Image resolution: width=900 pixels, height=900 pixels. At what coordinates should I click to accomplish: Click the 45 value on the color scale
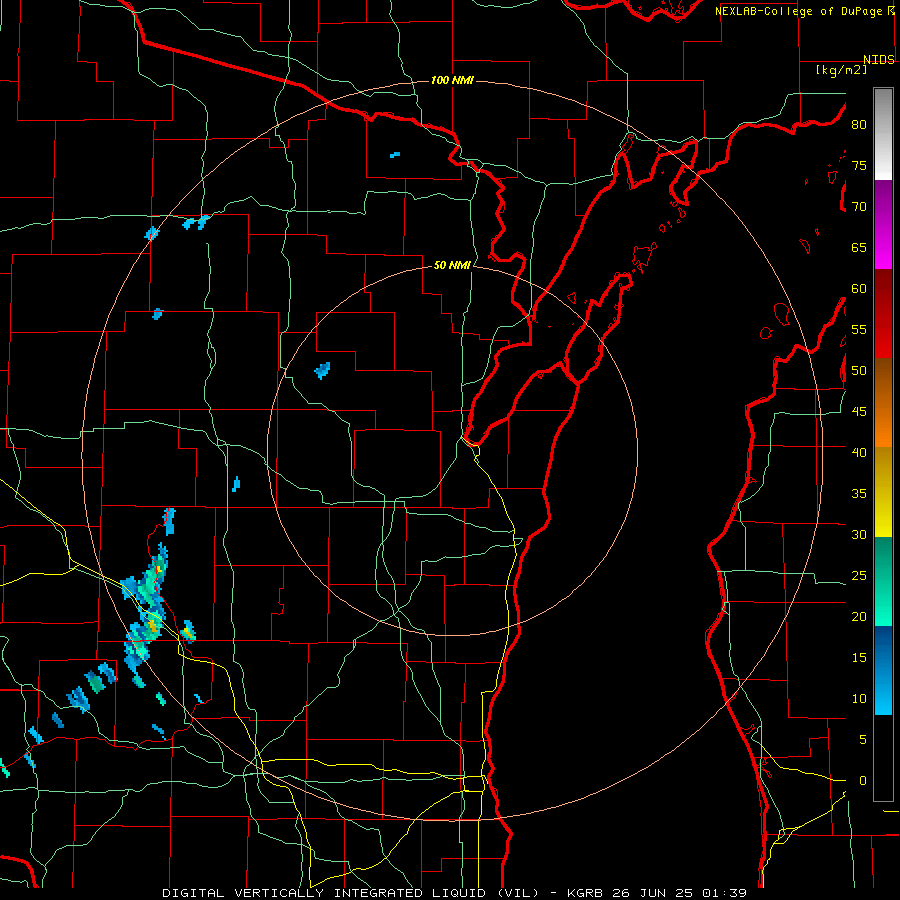pyautogui.click(x=859, y=412)
